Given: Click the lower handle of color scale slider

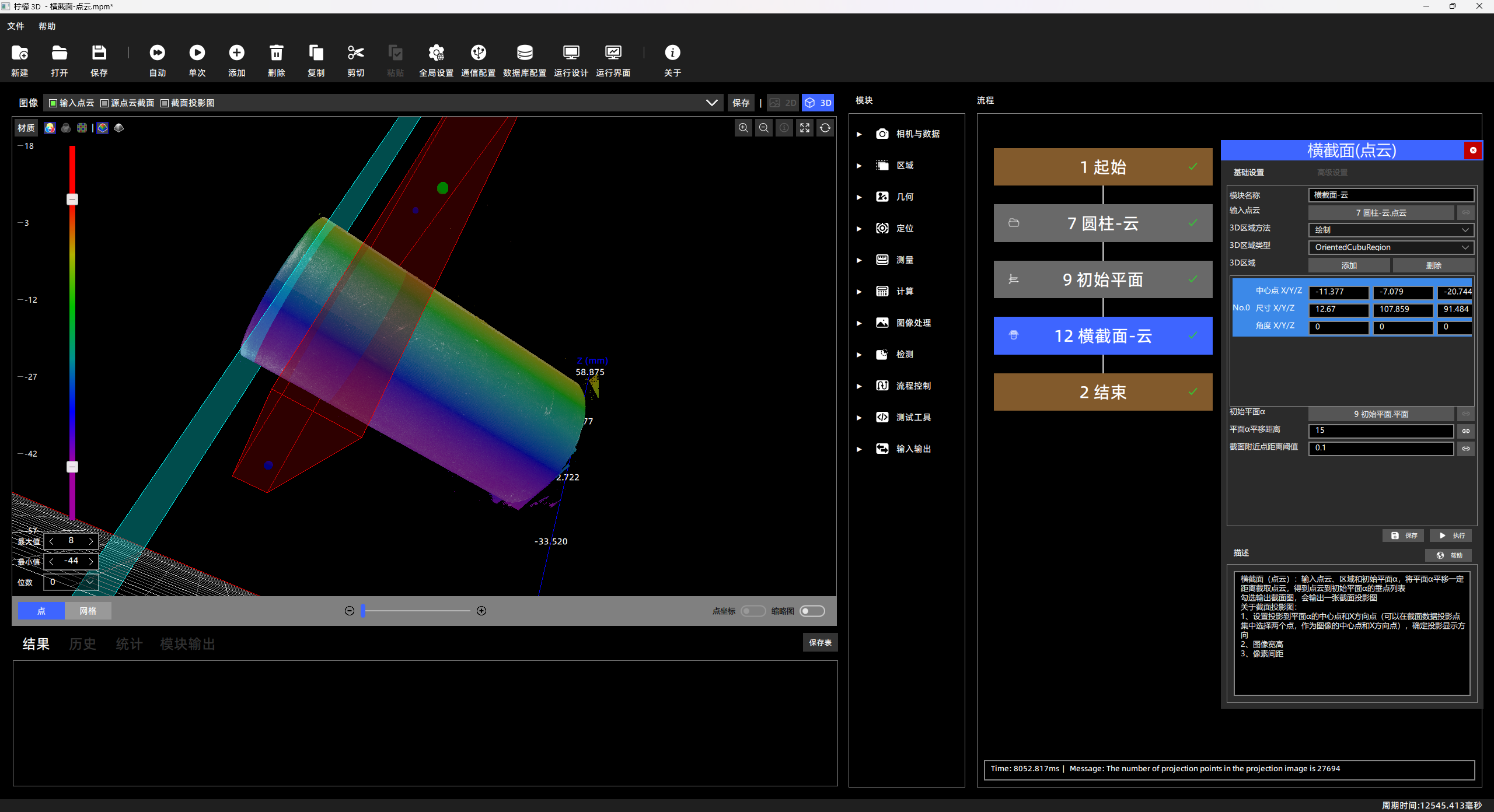Looking at the screenshot, I should point(72,467).
